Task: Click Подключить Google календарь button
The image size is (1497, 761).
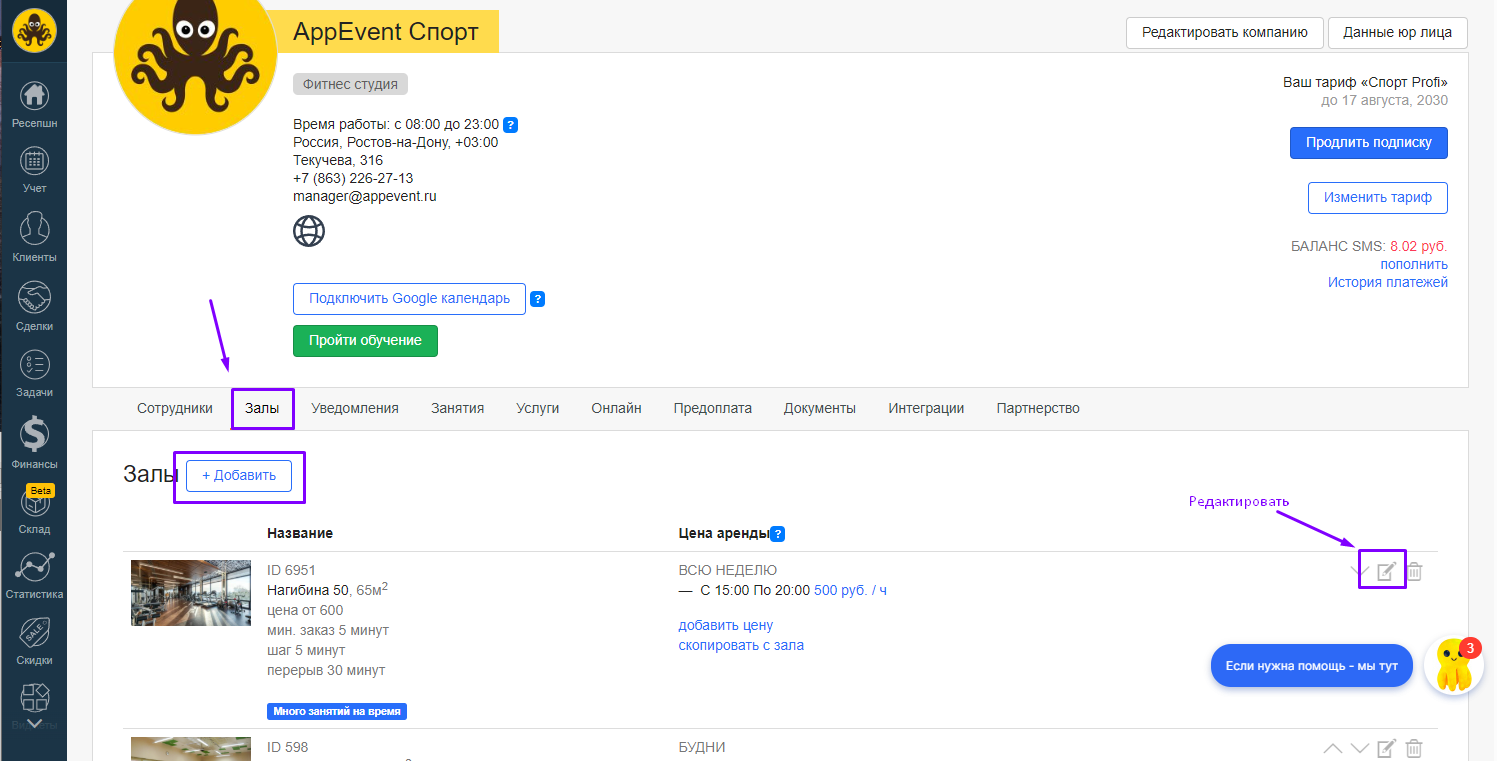Action: point(409,298)
